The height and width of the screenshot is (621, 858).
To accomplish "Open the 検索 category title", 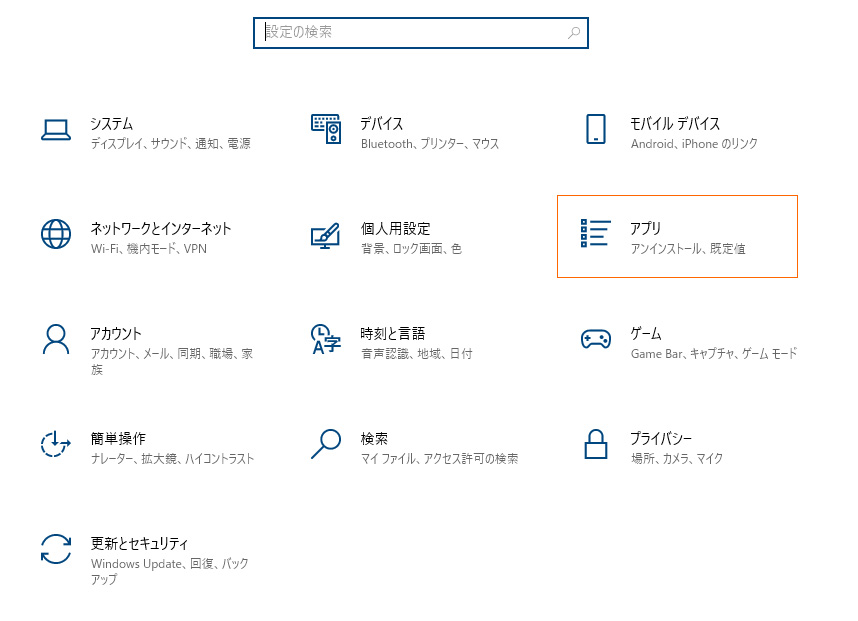I will pyautogui.click(x=374, y=438).
